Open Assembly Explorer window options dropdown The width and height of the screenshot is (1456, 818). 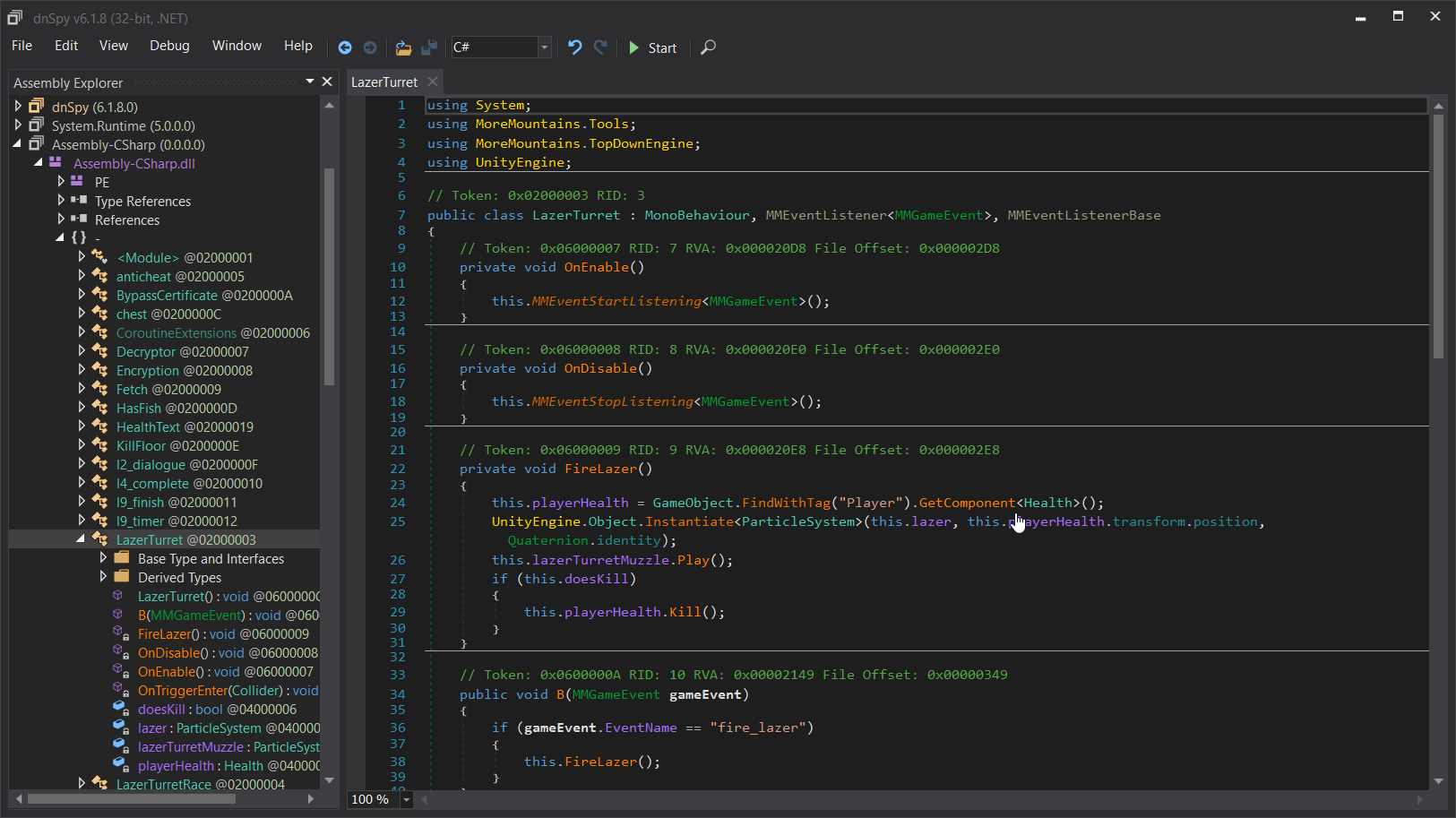point(310,82)
